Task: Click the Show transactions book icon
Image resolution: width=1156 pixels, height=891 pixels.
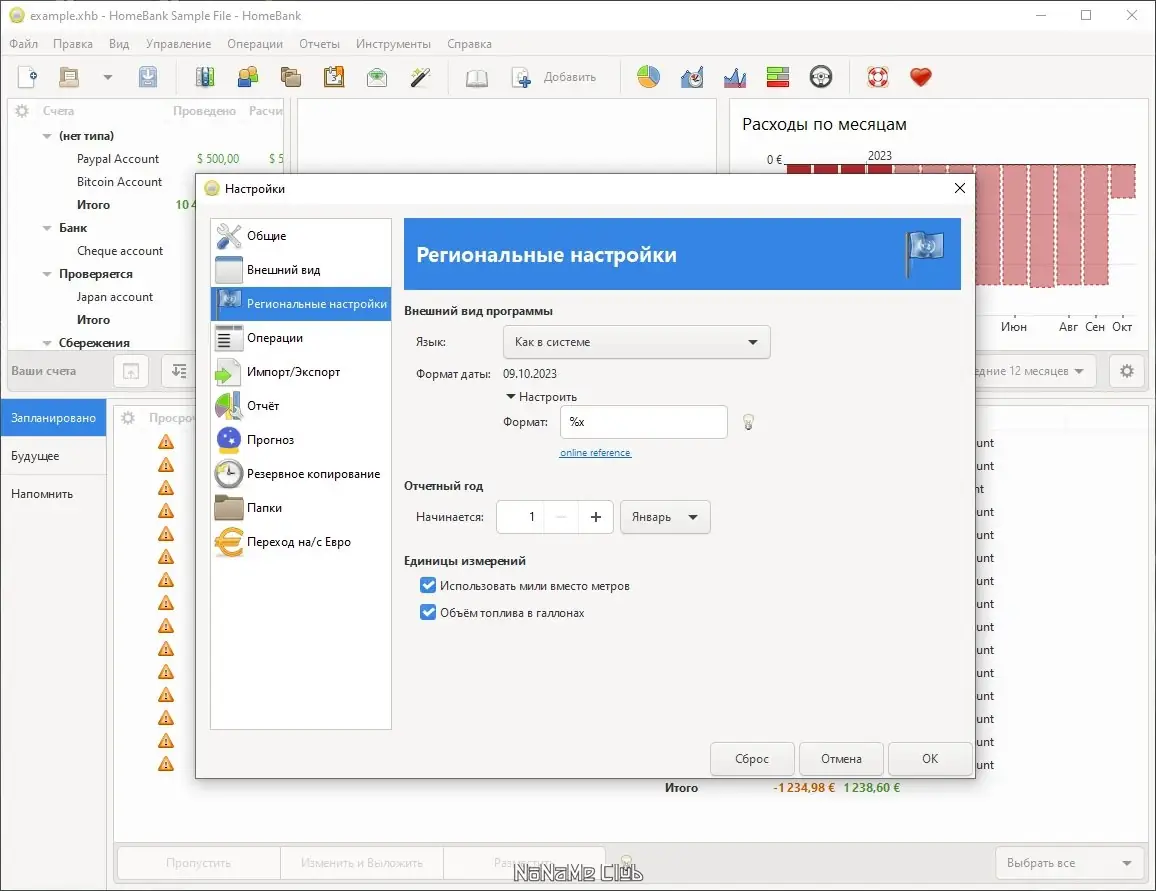Action: 477,77
